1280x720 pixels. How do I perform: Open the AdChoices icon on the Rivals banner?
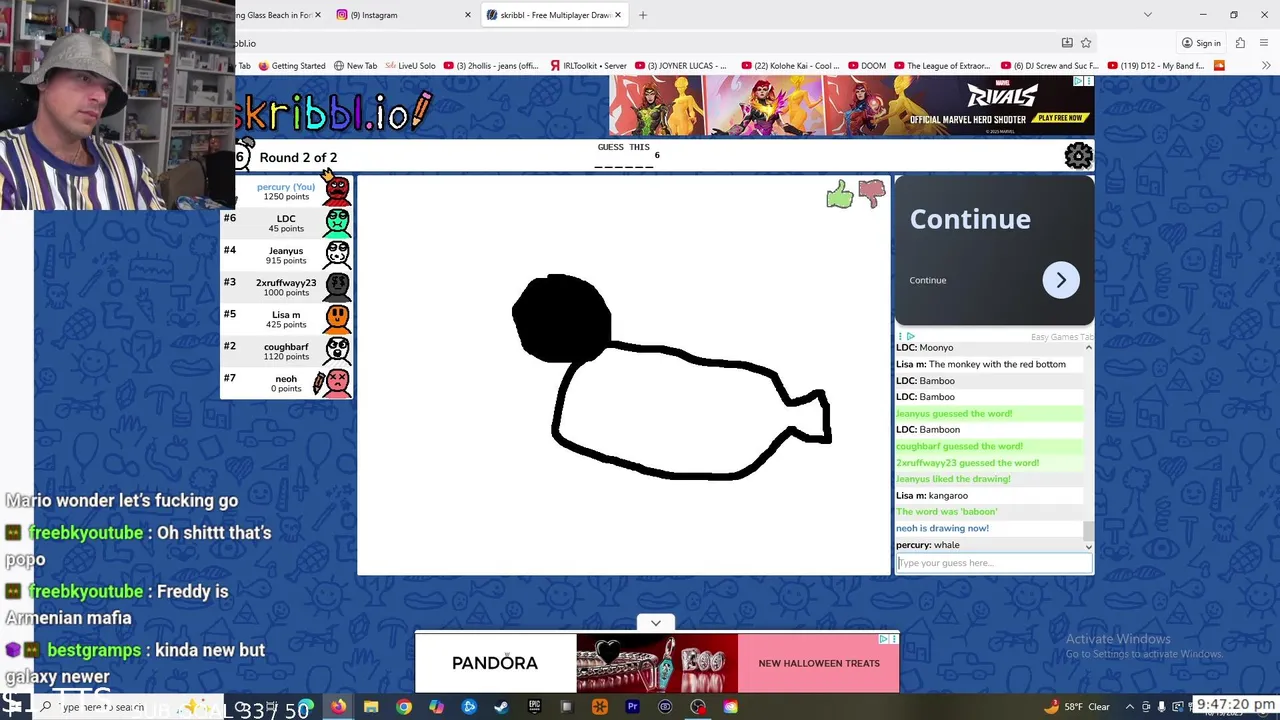pos(1080,81)
